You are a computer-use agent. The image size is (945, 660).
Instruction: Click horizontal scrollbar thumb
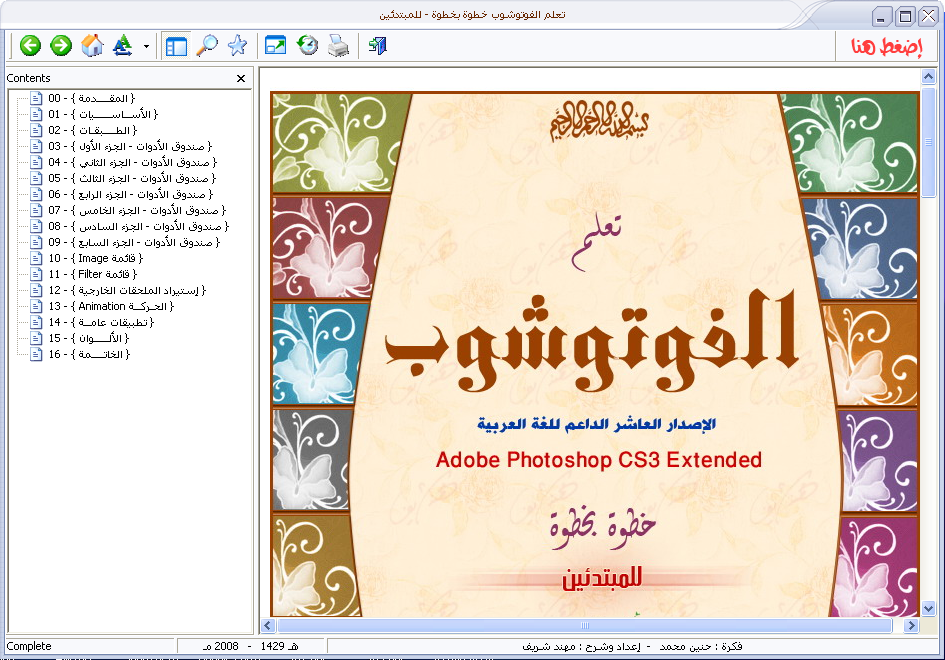pos(585,626)
